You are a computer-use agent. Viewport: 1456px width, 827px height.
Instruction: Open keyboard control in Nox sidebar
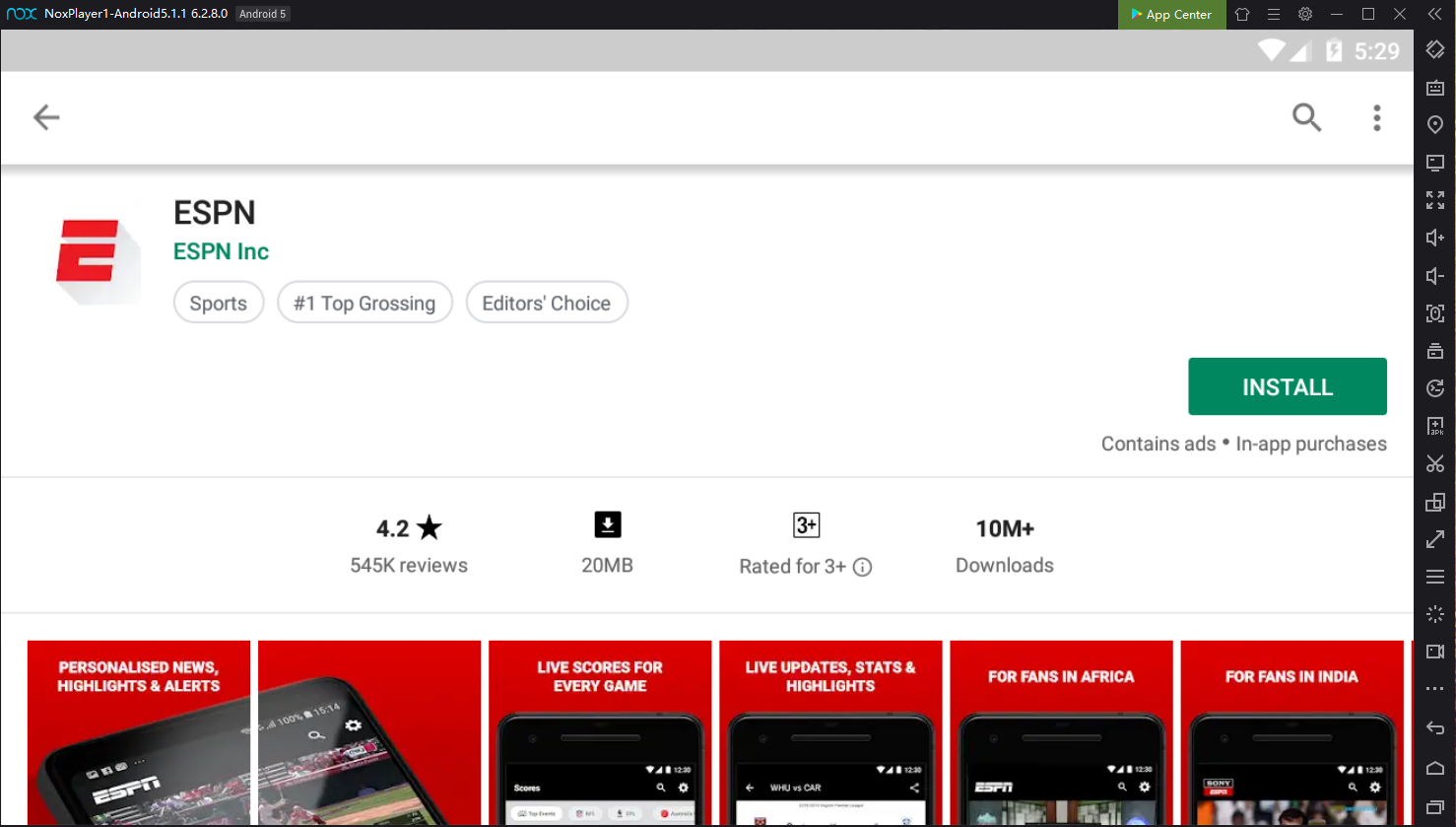point(1435,87)
